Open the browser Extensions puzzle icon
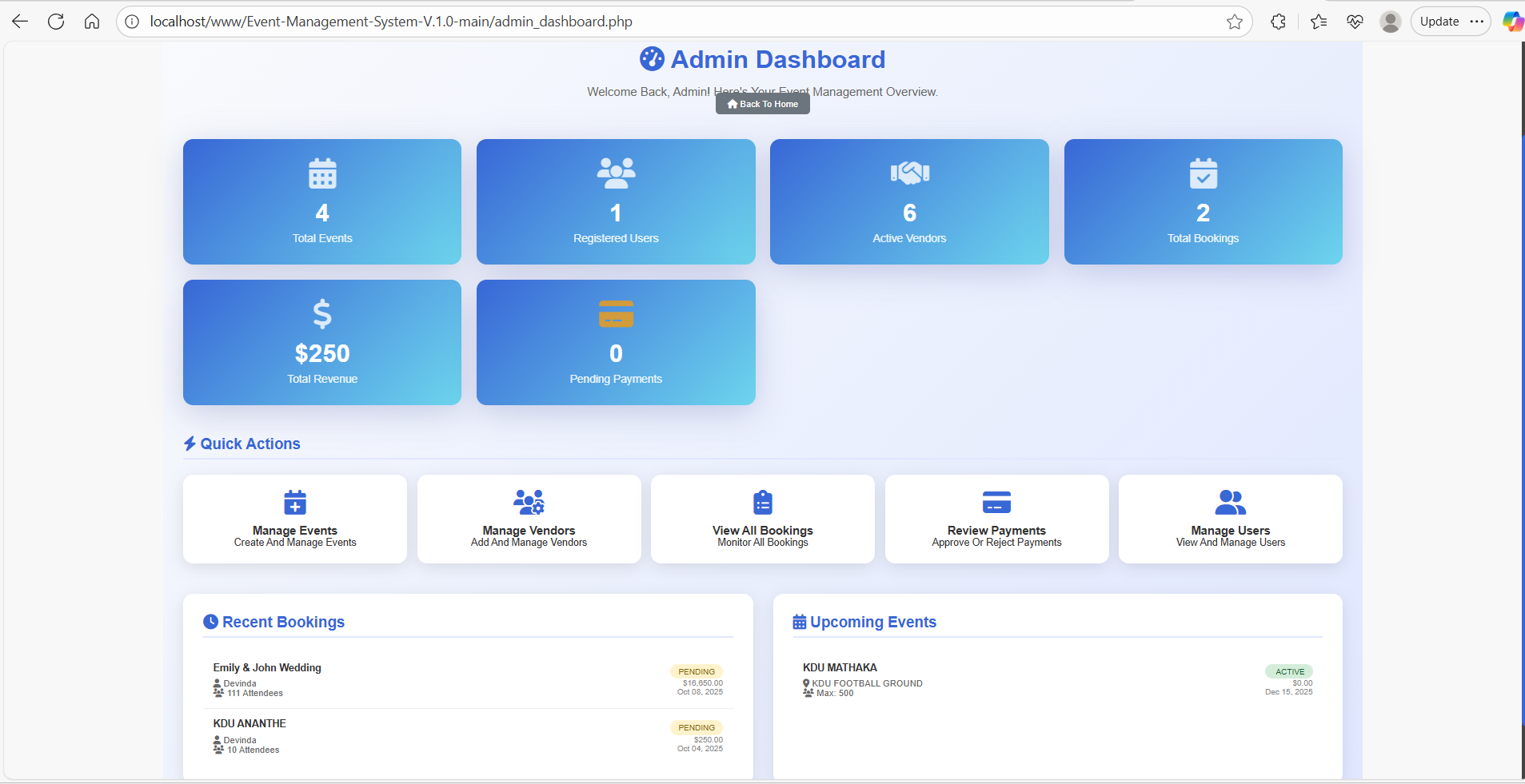The height and width of the screenshot is (784, 1525). point(1278,22)
